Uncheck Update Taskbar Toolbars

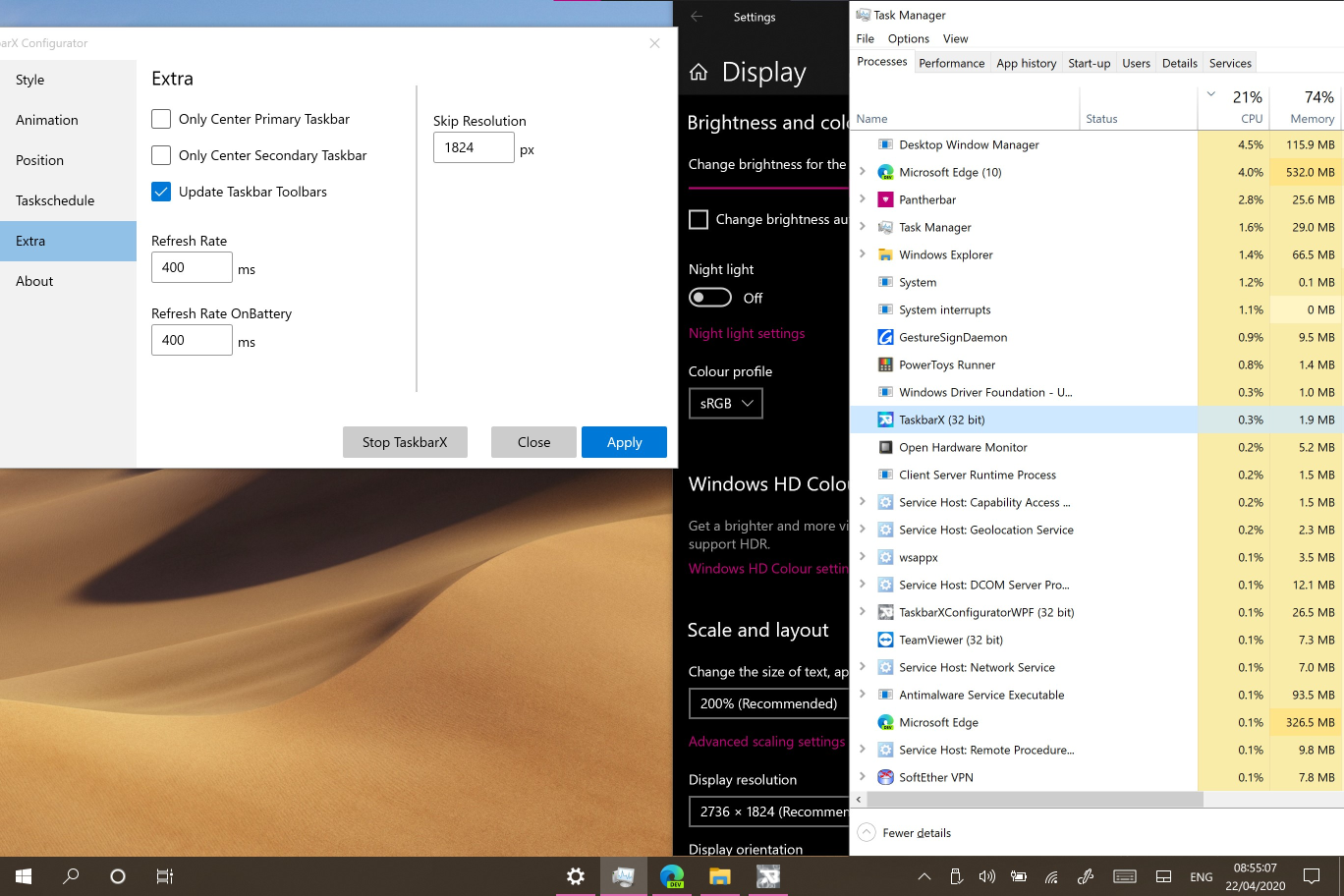pos(161,192)
